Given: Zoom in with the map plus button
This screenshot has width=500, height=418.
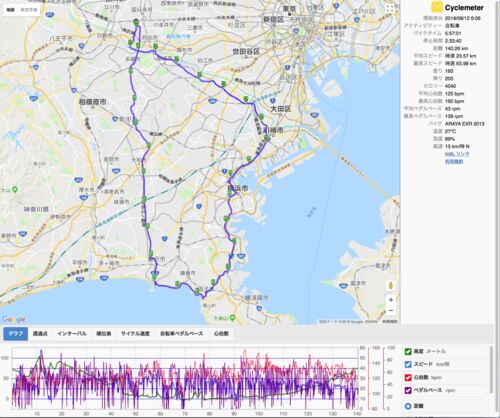Looking at the screenshot, I should (x=391, y=300).
